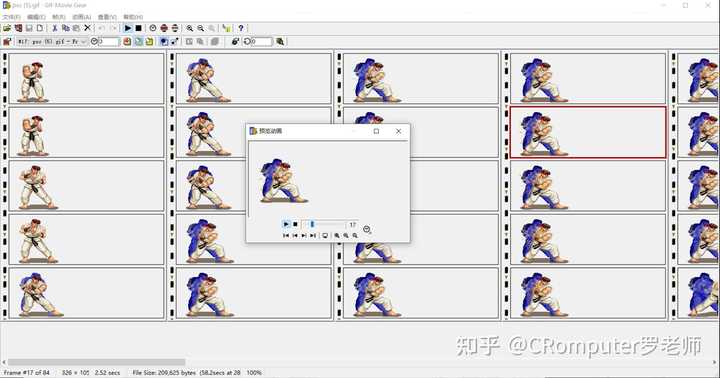This screenshot has height=378, width=720.
Task: Click 'Frame #17 of 84' in the status bar
Action: pyautogui.click(x=27, y=372)
